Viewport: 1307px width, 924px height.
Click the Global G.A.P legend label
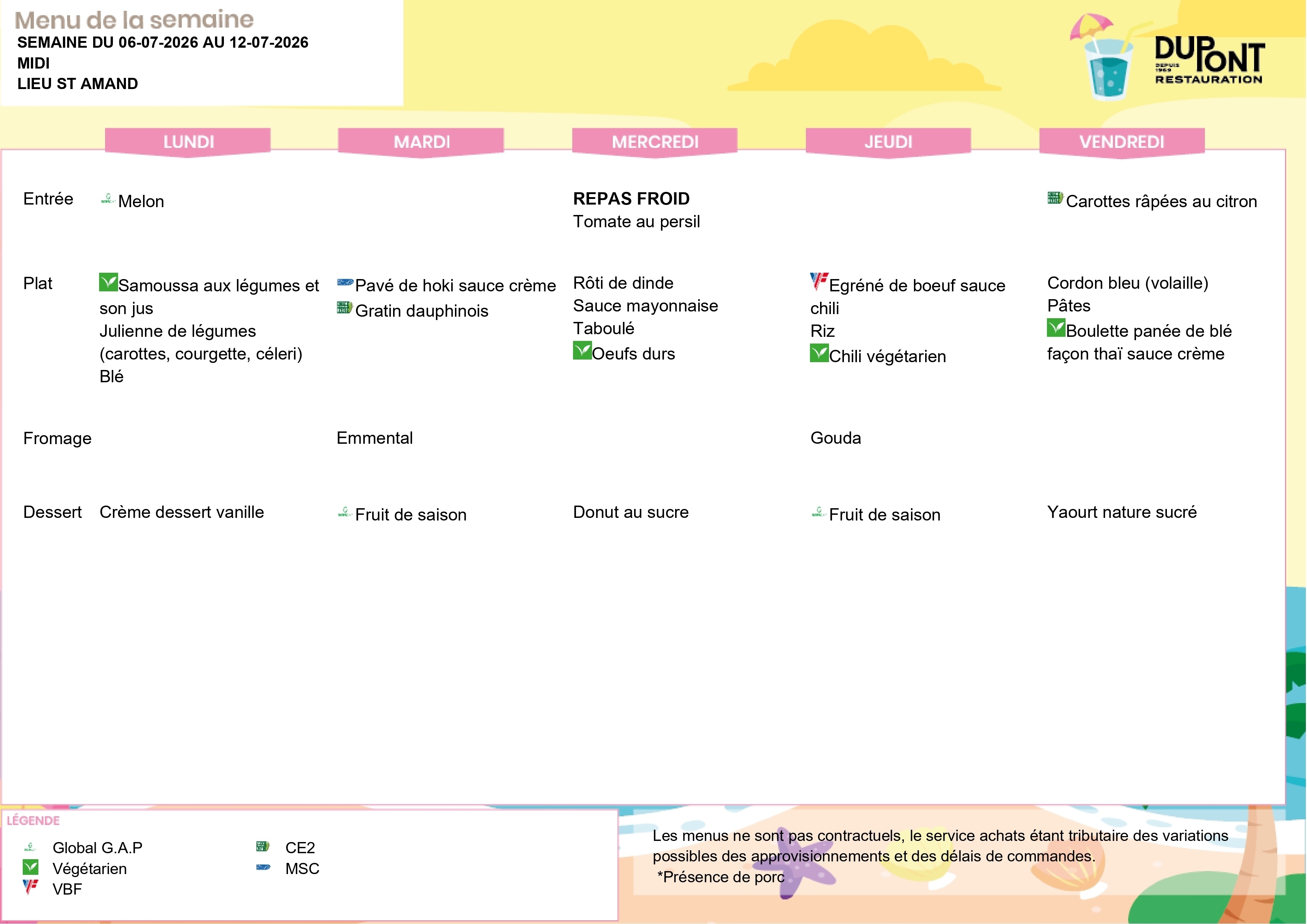point(97,848)
